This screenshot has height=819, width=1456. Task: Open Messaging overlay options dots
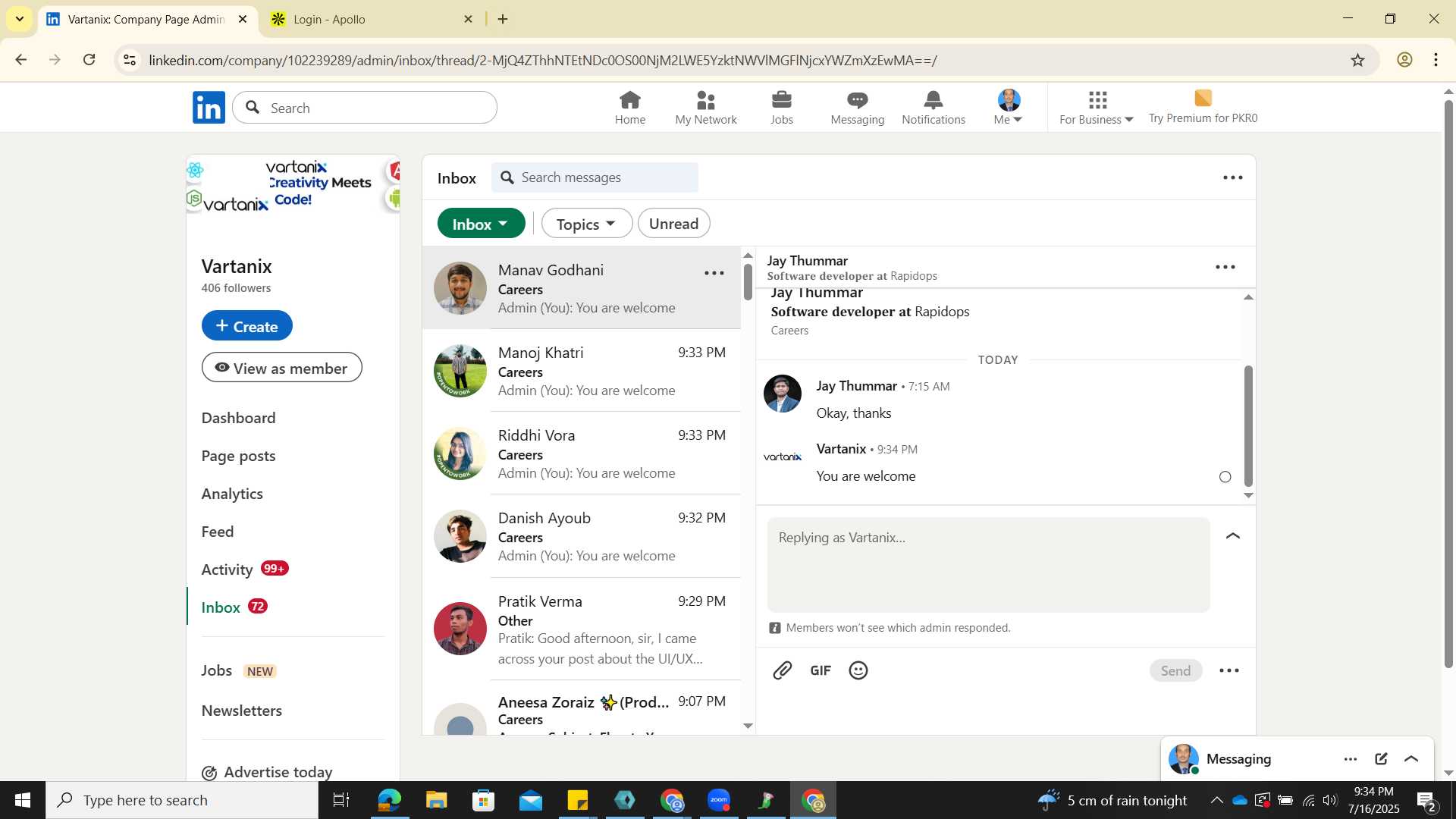coord(1351,759)
